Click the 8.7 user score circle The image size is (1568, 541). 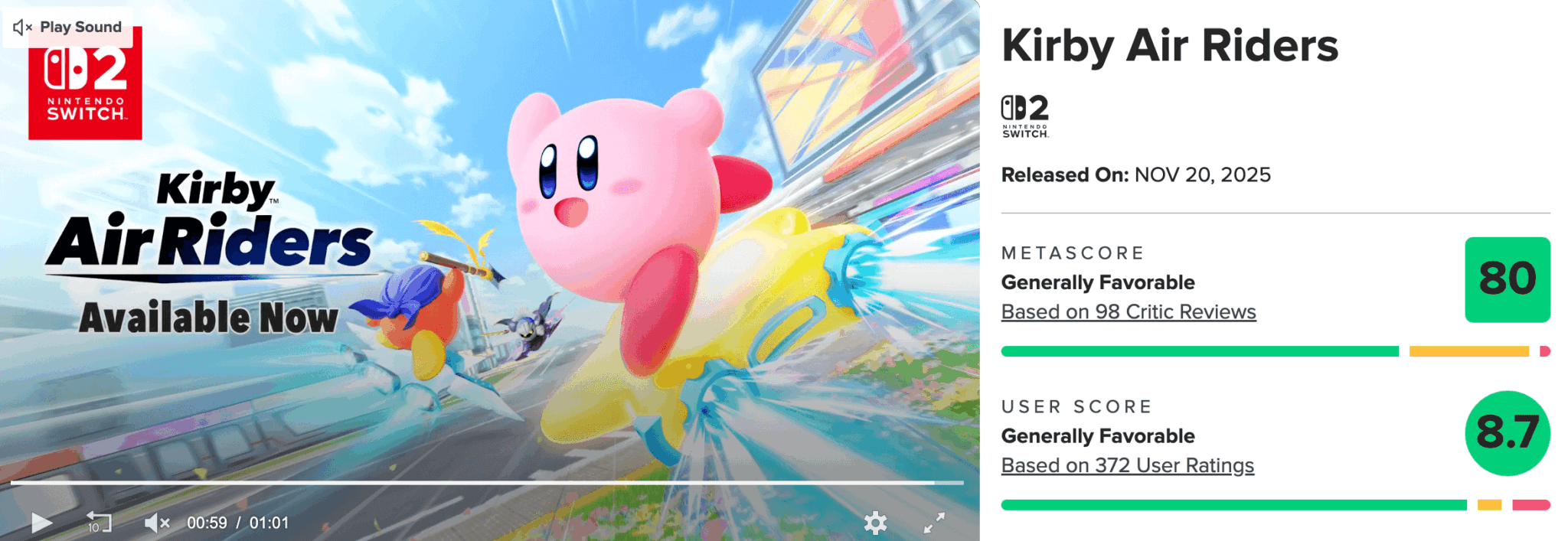tap(1508, 433)
